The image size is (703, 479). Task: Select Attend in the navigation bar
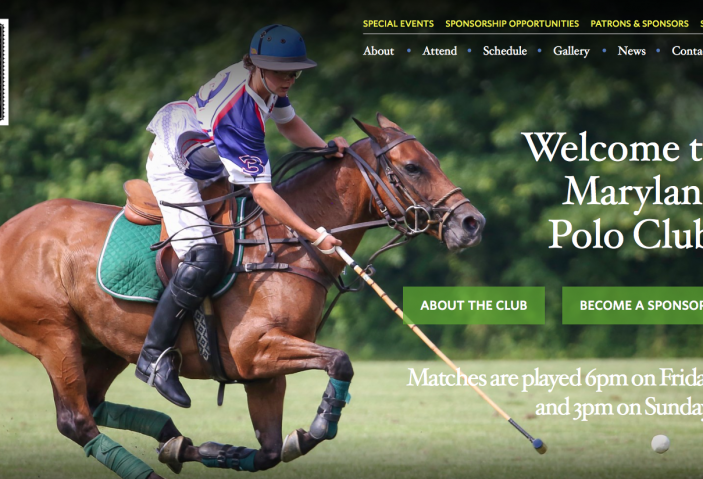click(439, 51)
